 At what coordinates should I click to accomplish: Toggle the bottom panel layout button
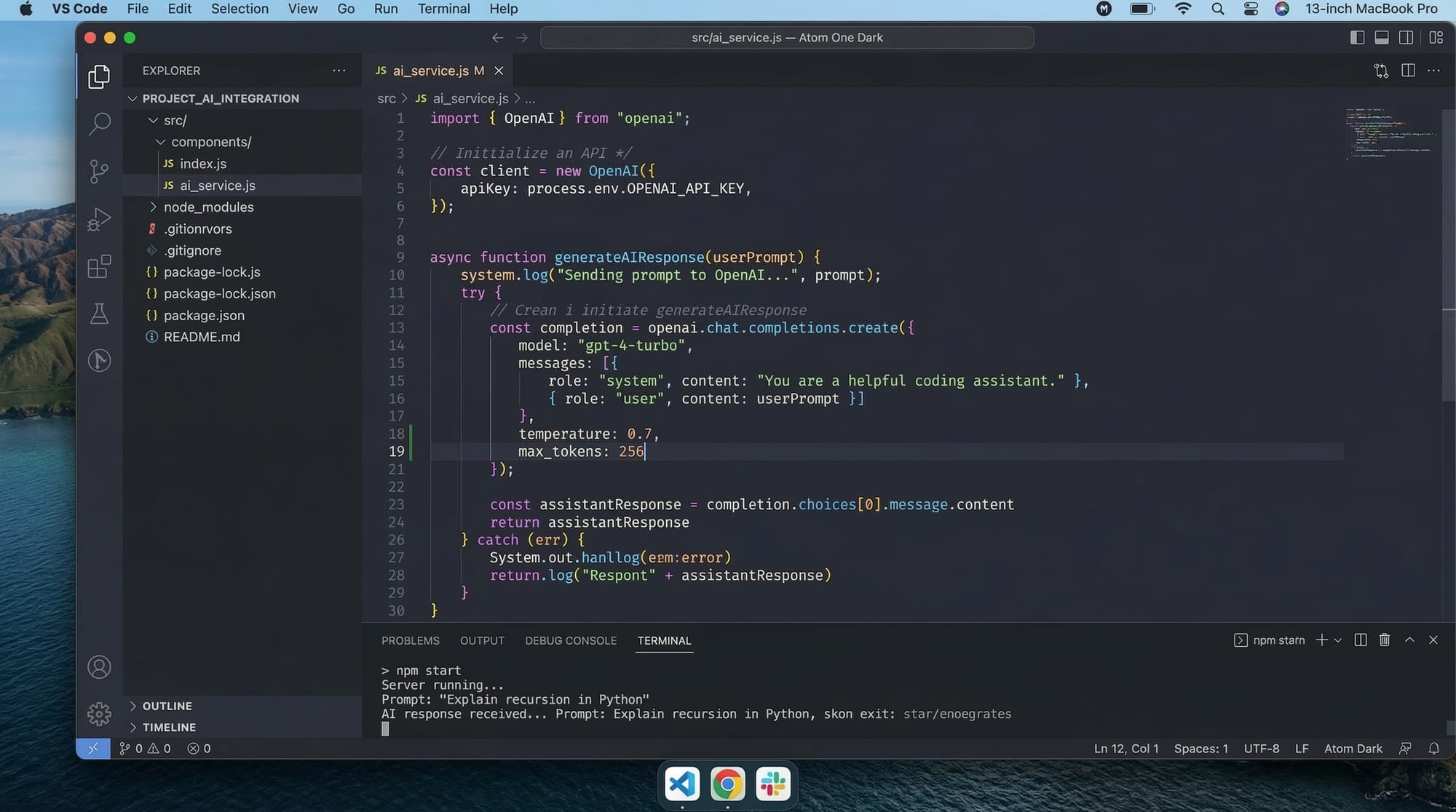[1382, 38]
